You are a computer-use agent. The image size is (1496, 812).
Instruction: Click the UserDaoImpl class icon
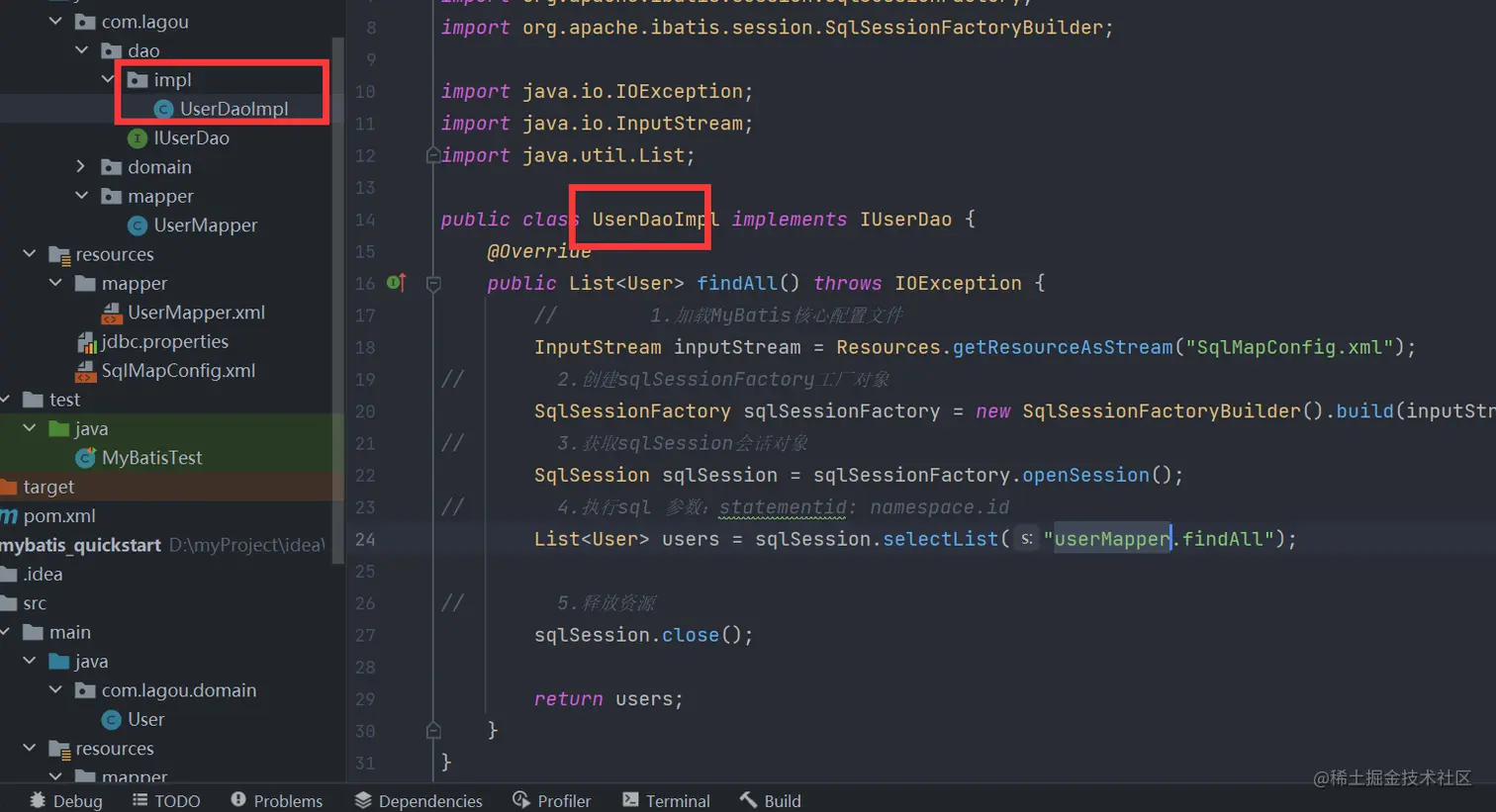[x=164, y=109]
